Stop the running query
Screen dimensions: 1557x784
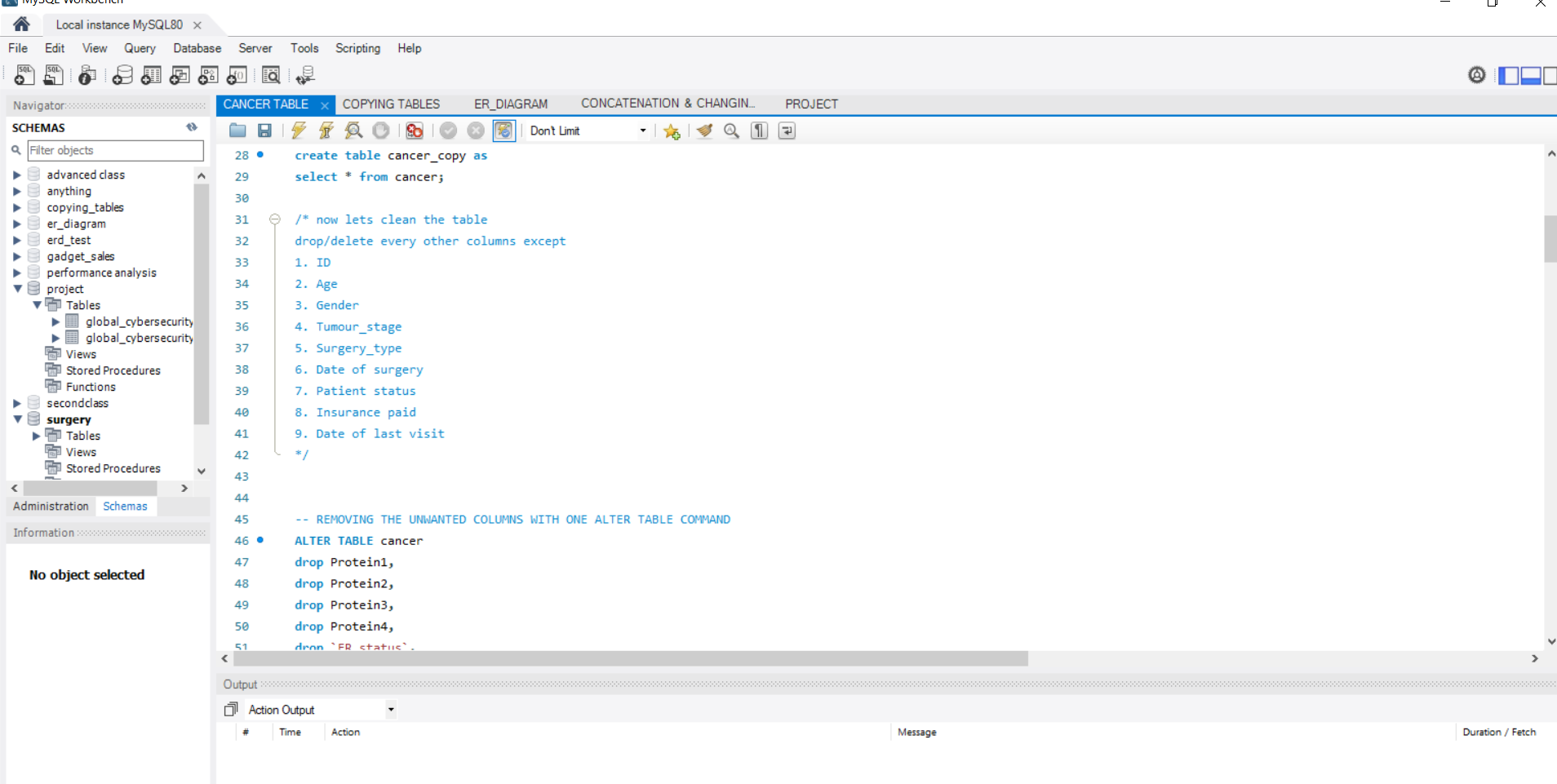[x=380, y=131]
